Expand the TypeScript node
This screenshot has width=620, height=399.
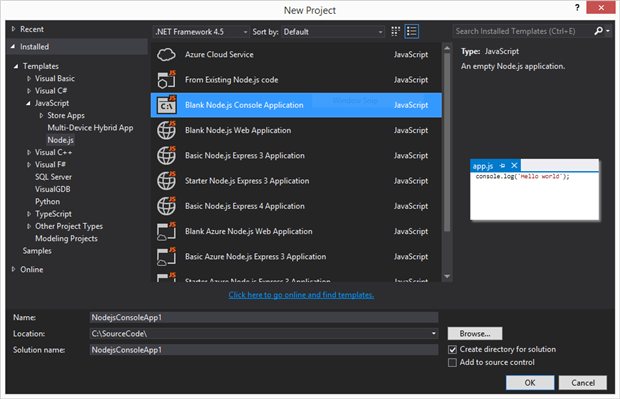[29, 214]
